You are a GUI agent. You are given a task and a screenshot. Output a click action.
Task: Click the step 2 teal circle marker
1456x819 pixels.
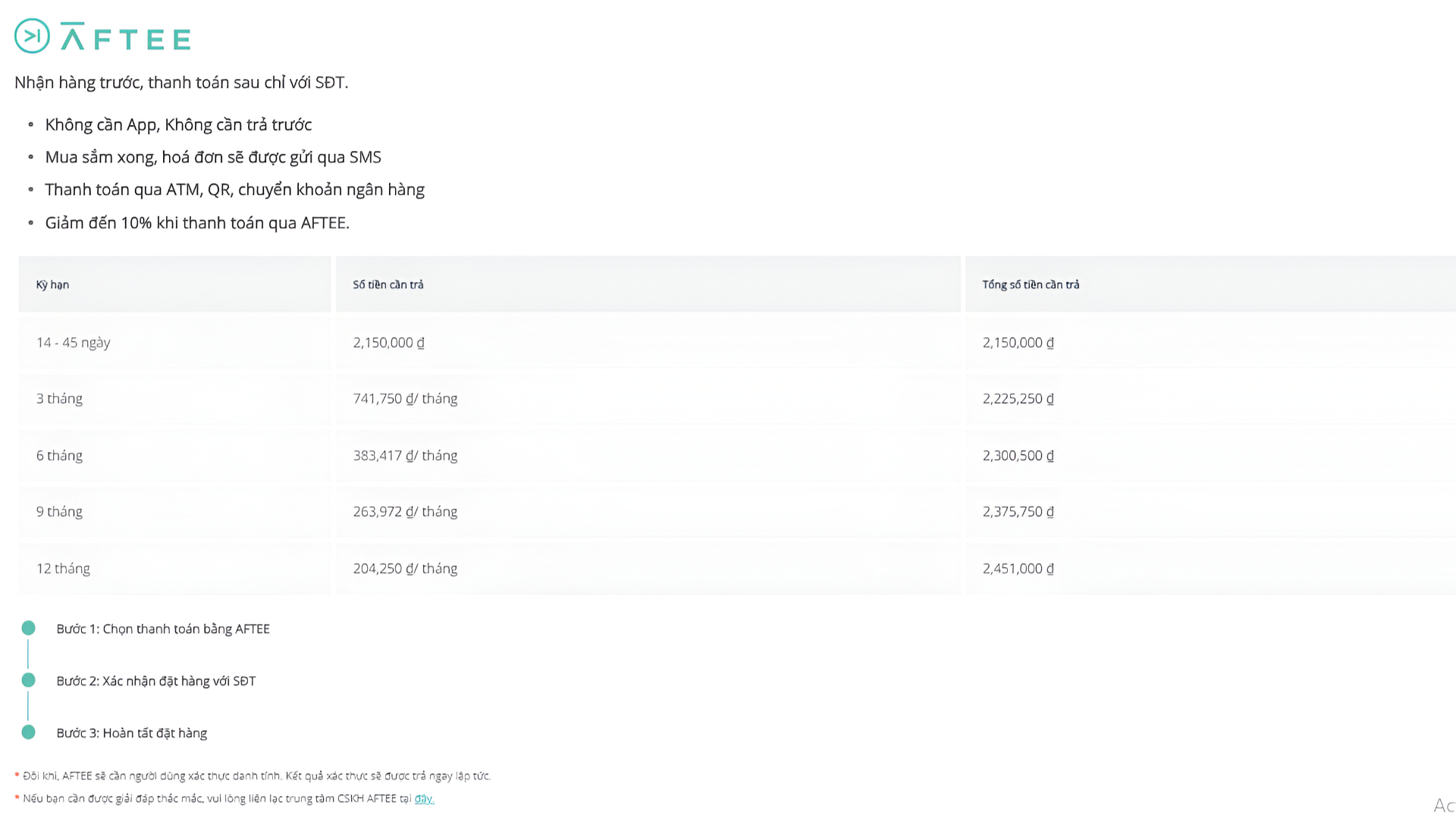pyautogui.click(x=29, y=680)
